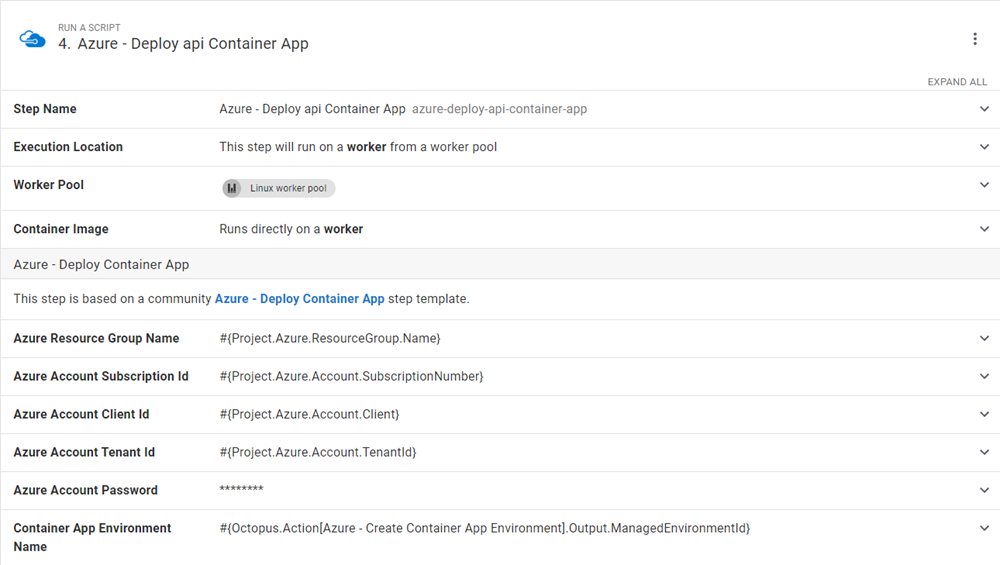Expand the Container Image row chevron
Screen dimensions: 1000x565
tap(984, 229)
